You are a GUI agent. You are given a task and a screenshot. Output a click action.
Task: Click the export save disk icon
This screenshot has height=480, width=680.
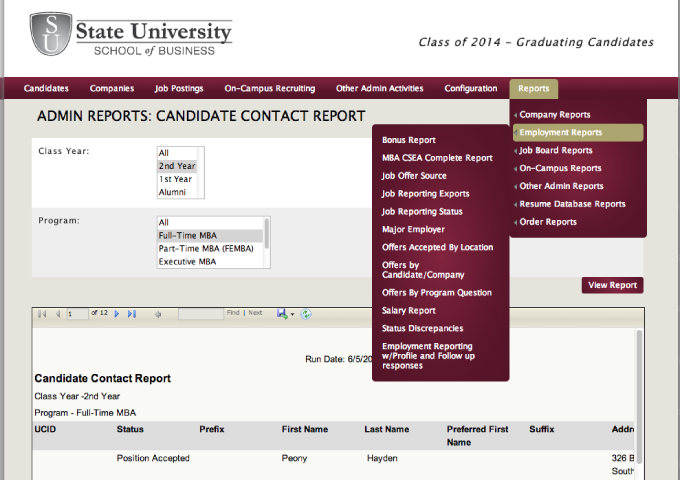click(282, 314)
